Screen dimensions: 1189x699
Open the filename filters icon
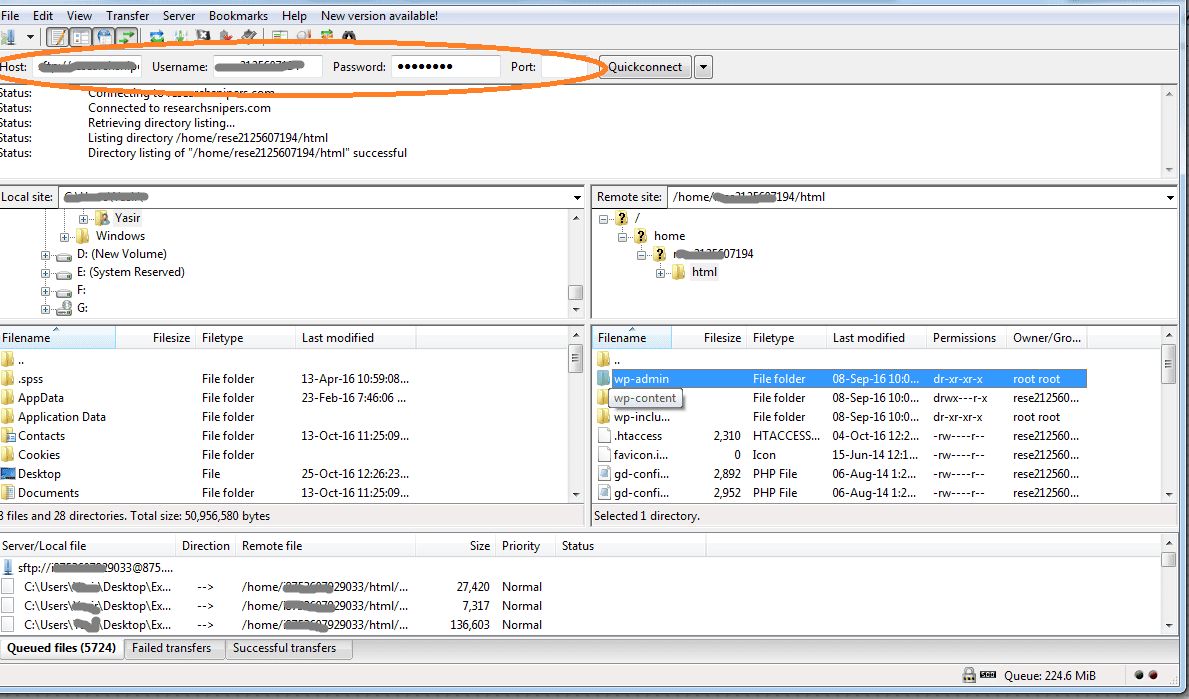[x=279, y=37]
